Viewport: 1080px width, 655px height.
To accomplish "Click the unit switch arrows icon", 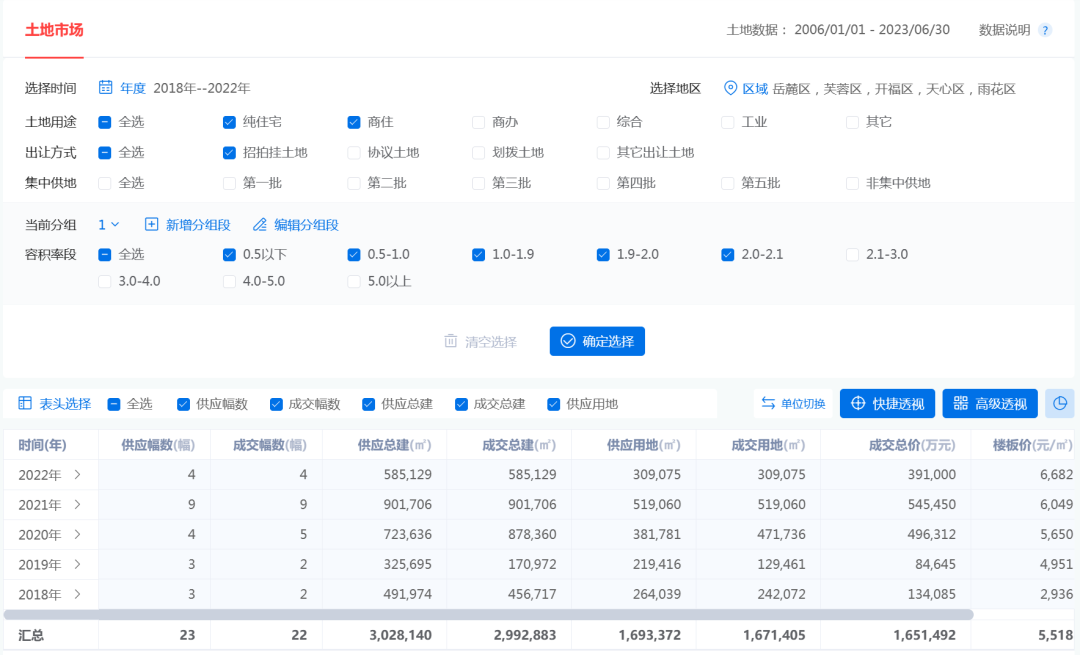I will [x=768, y=404].
